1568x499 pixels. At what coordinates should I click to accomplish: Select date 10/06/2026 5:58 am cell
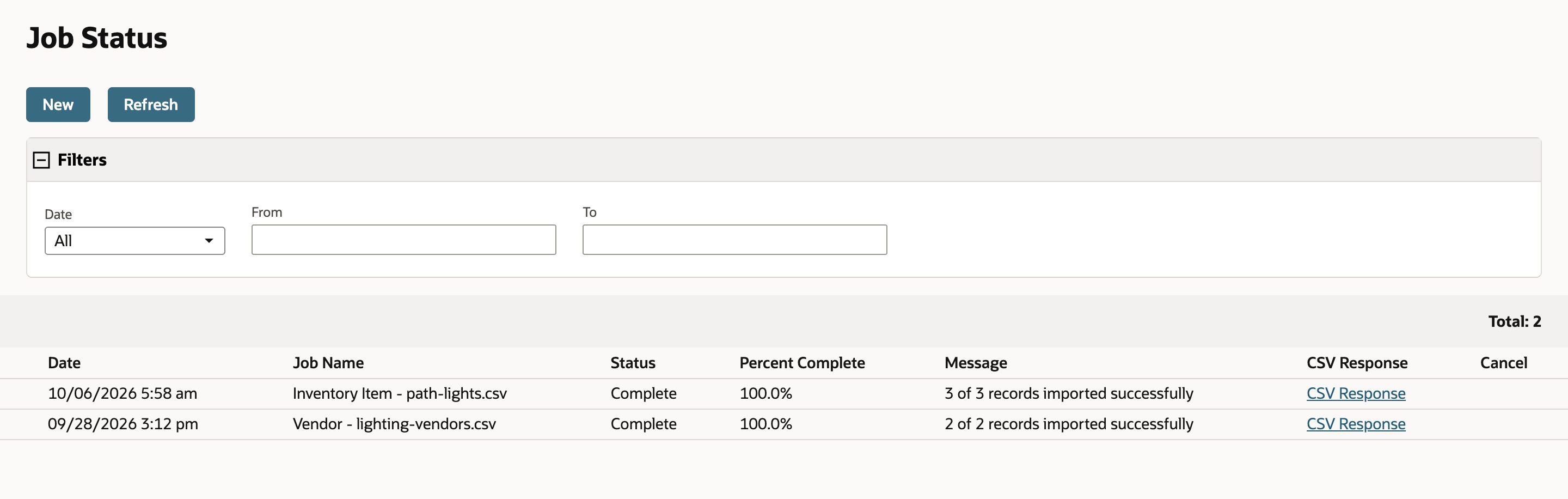point(122,394)
